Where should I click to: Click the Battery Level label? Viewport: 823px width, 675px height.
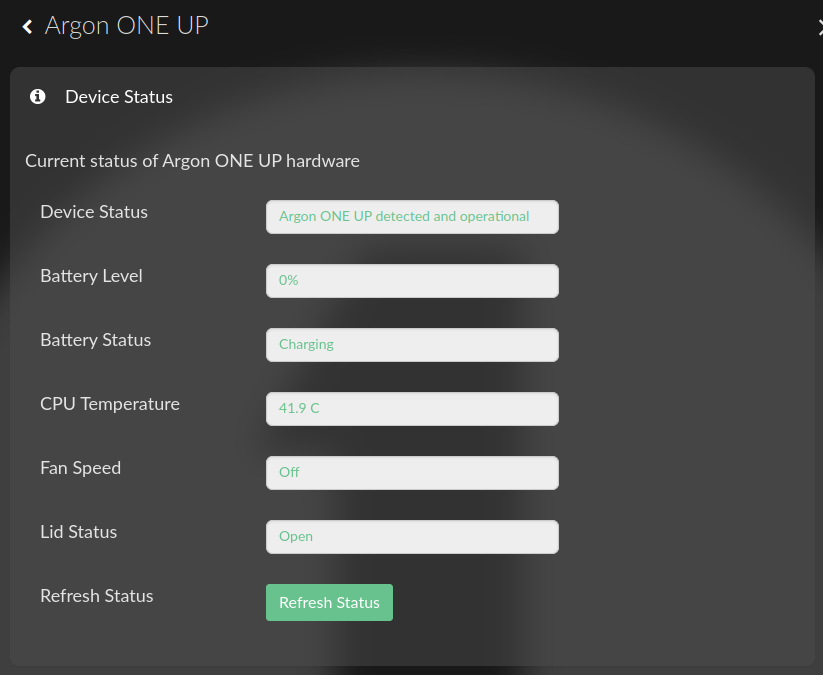[91, 276]
